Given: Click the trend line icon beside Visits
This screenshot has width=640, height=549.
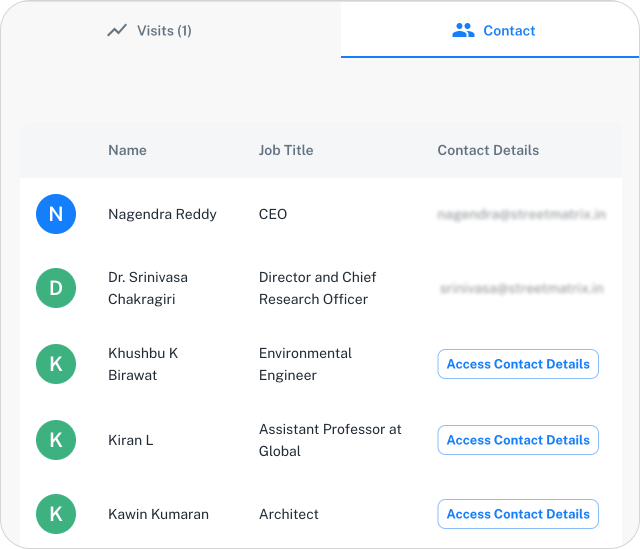Looking at the screenshot, I should 117,30.
